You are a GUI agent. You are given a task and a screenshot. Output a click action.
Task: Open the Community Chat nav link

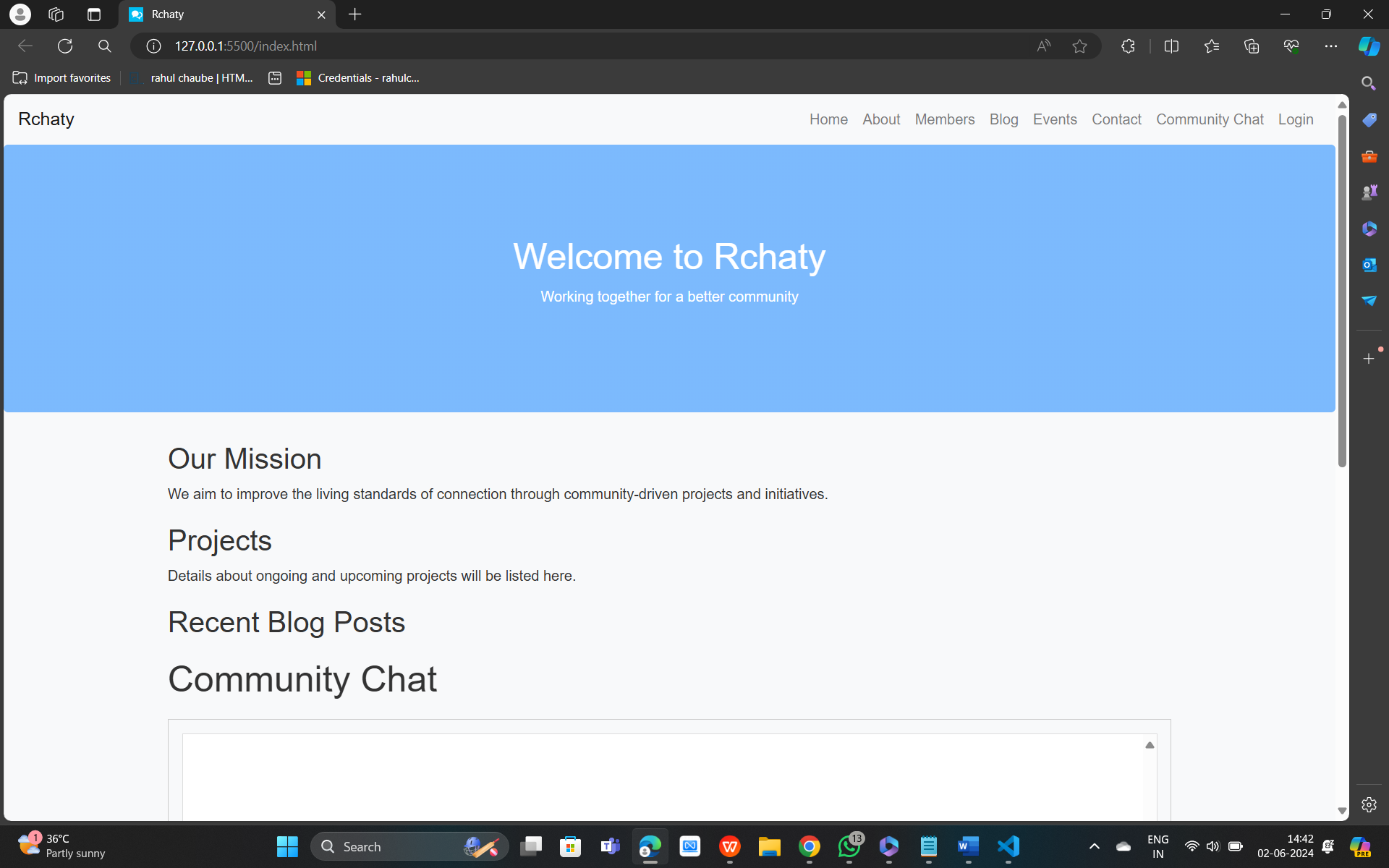pos(1209,119)
